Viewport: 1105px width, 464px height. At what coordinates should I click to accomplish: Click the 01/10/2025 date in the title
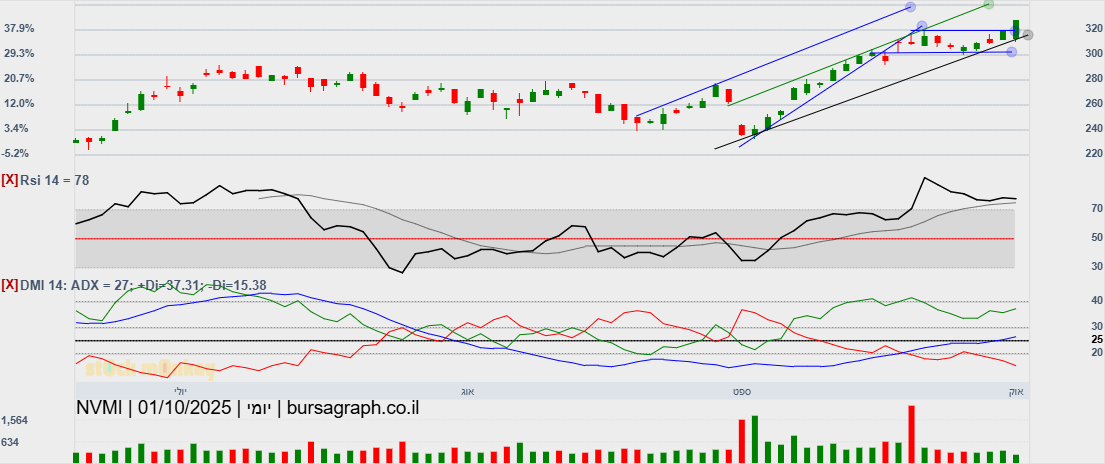point(185,408)
